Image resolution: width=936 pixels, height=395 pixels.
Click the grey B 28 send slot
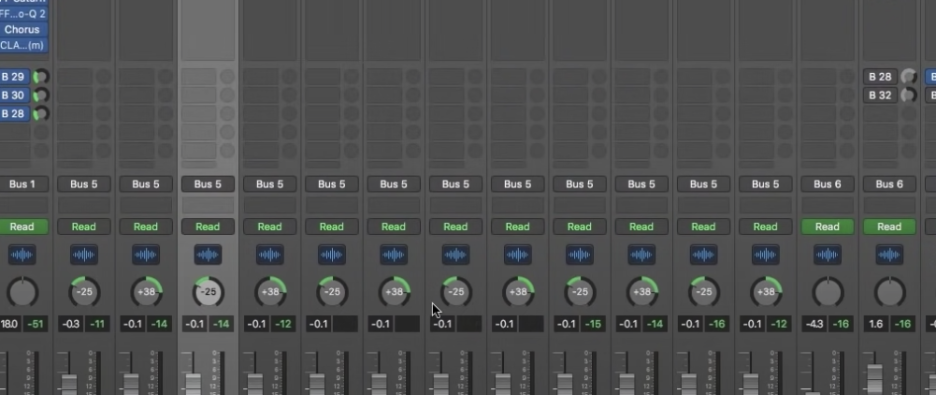tap(880, 76)
